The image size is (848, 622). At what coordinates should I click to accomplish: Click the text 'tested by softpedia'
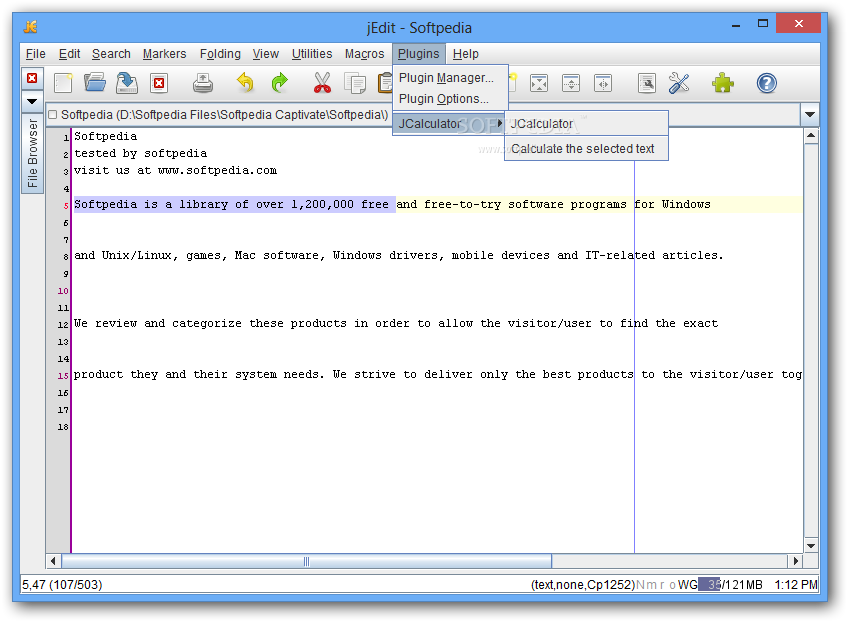tap(141, 154)
